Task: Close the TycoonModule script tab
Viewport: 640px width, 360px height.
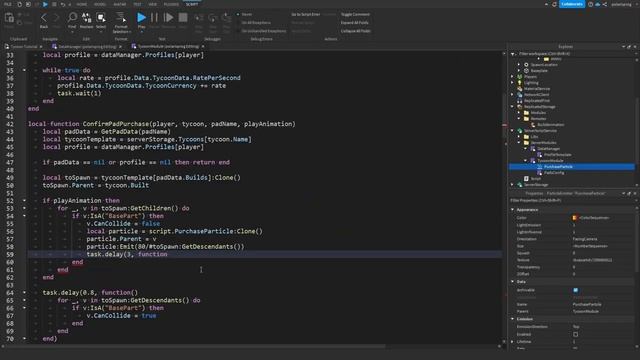Action: coord(203,47)
